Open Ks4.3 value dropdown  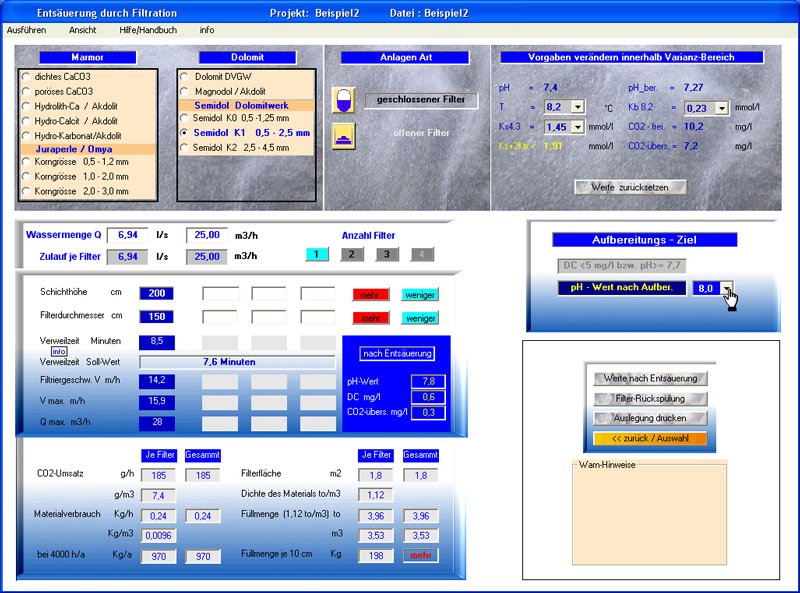click(578, 127)
